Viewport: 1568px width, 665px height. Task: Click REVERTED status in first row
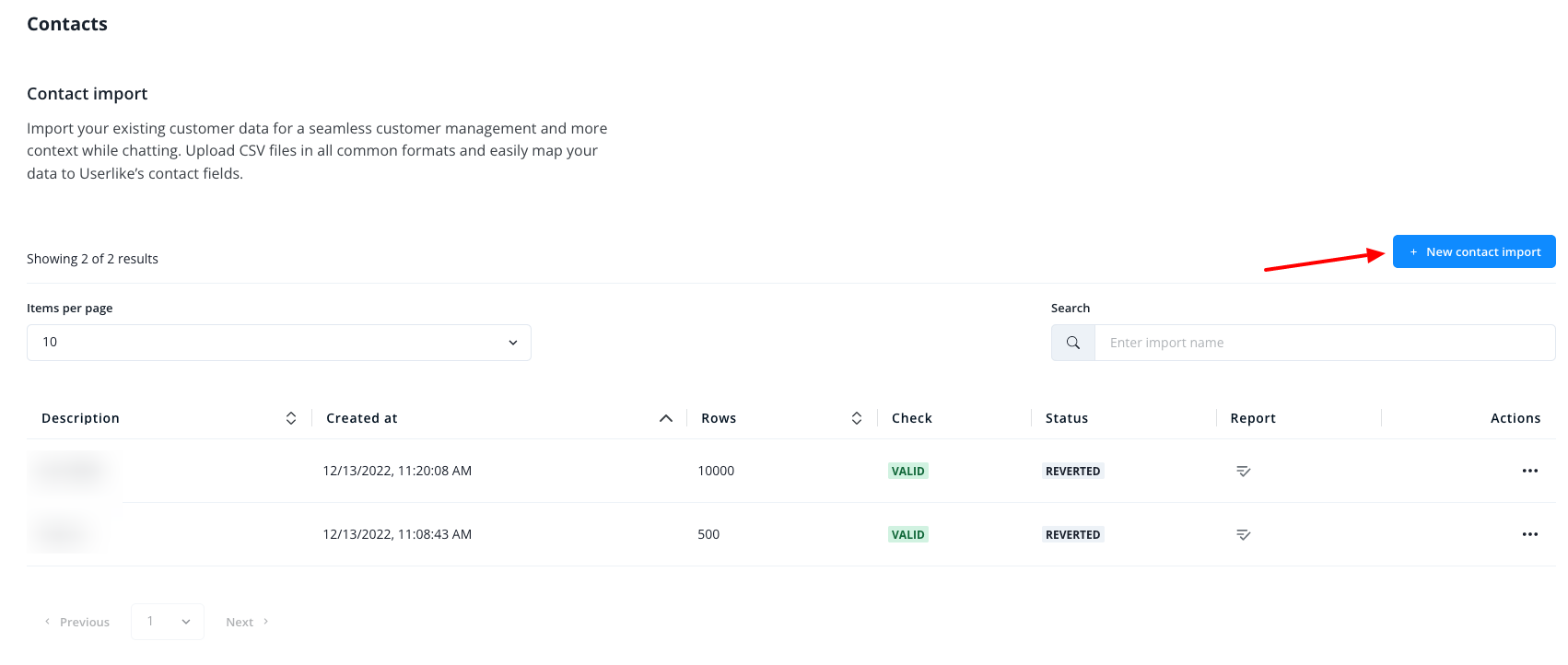1072,472
